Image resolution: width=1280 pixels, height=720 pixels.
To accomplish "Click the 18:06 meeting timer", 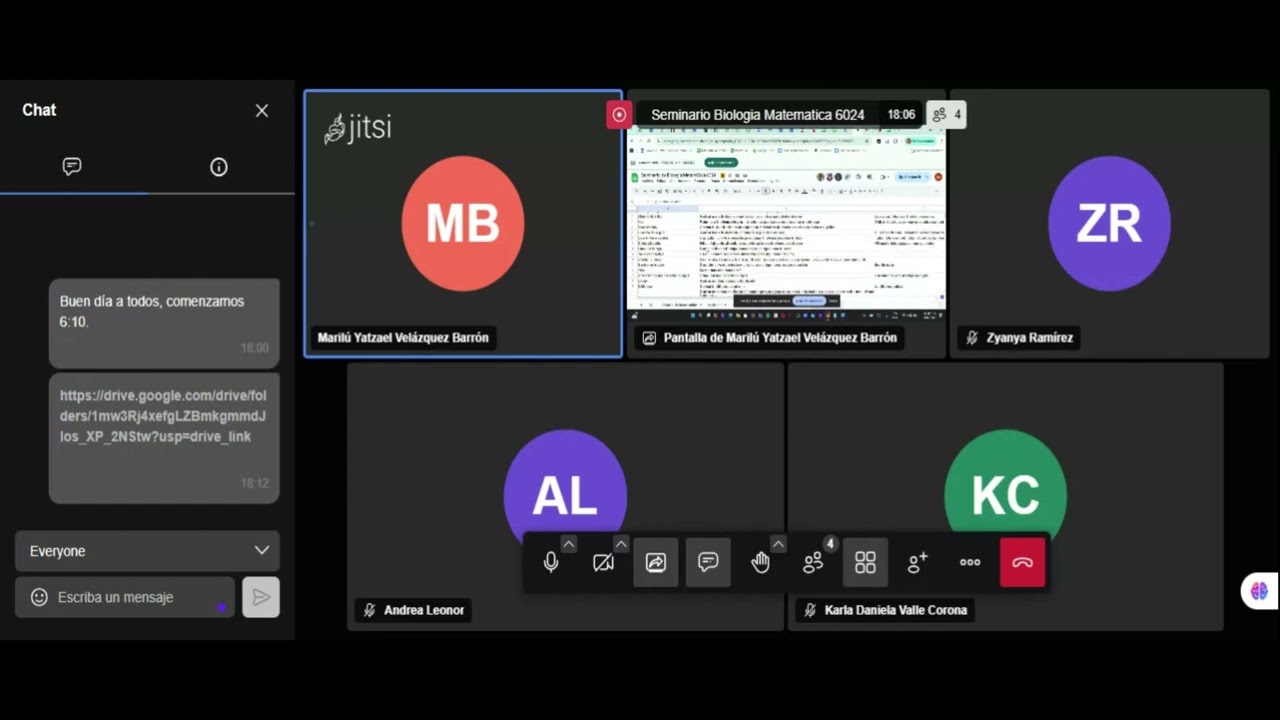I will click(901, 115).
